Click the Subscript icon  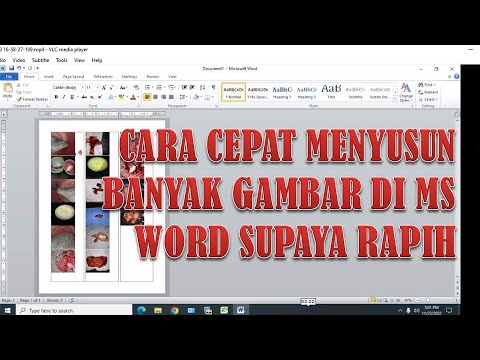92,97
